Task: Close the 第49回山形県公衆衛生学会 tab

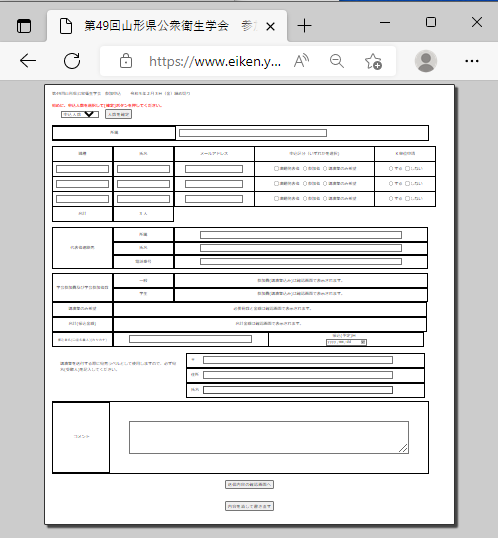Action: pyautogui.click(x=270, y=26)
